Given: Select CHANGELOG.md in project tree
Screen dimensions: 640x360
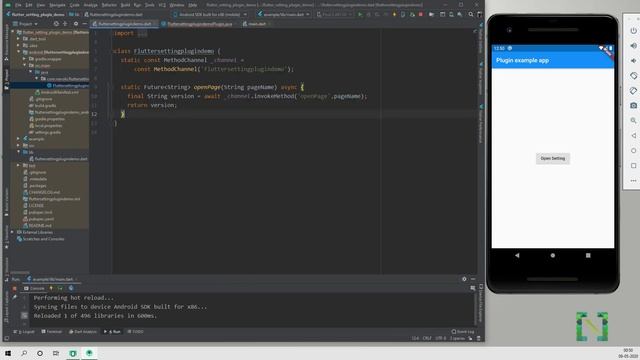Looking at the screenshot, I should point(41,192).
